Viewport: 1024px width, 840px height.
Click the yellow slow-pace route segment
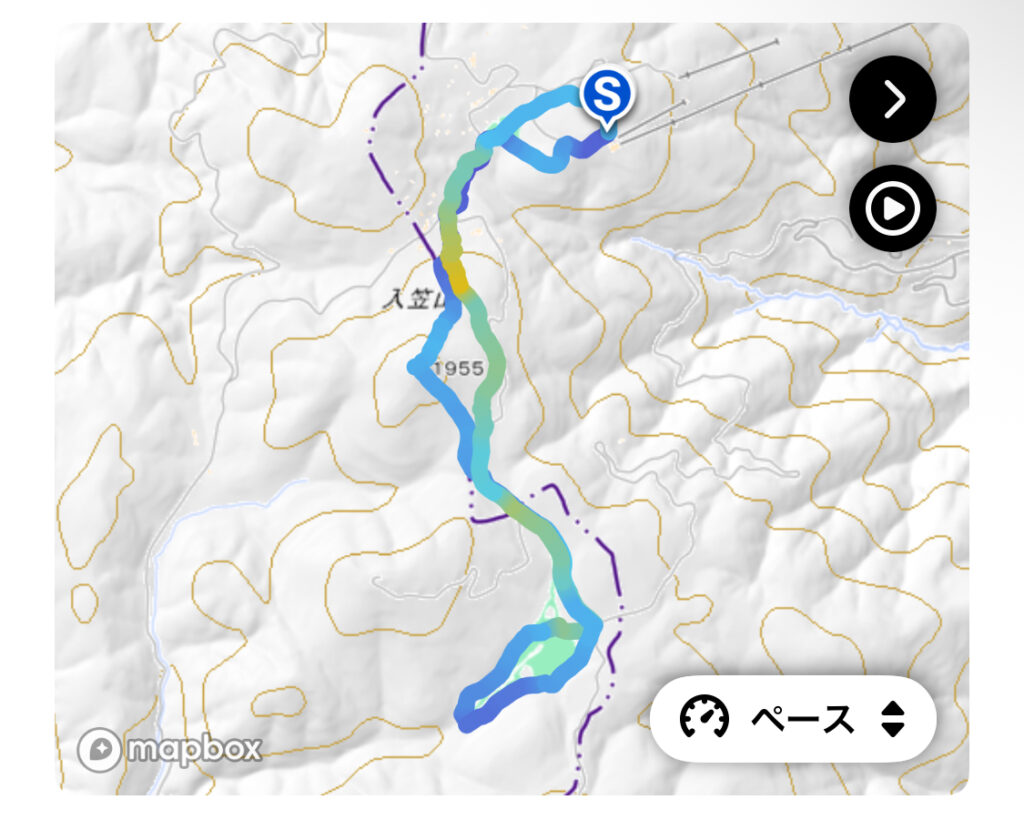coord(456,270)
